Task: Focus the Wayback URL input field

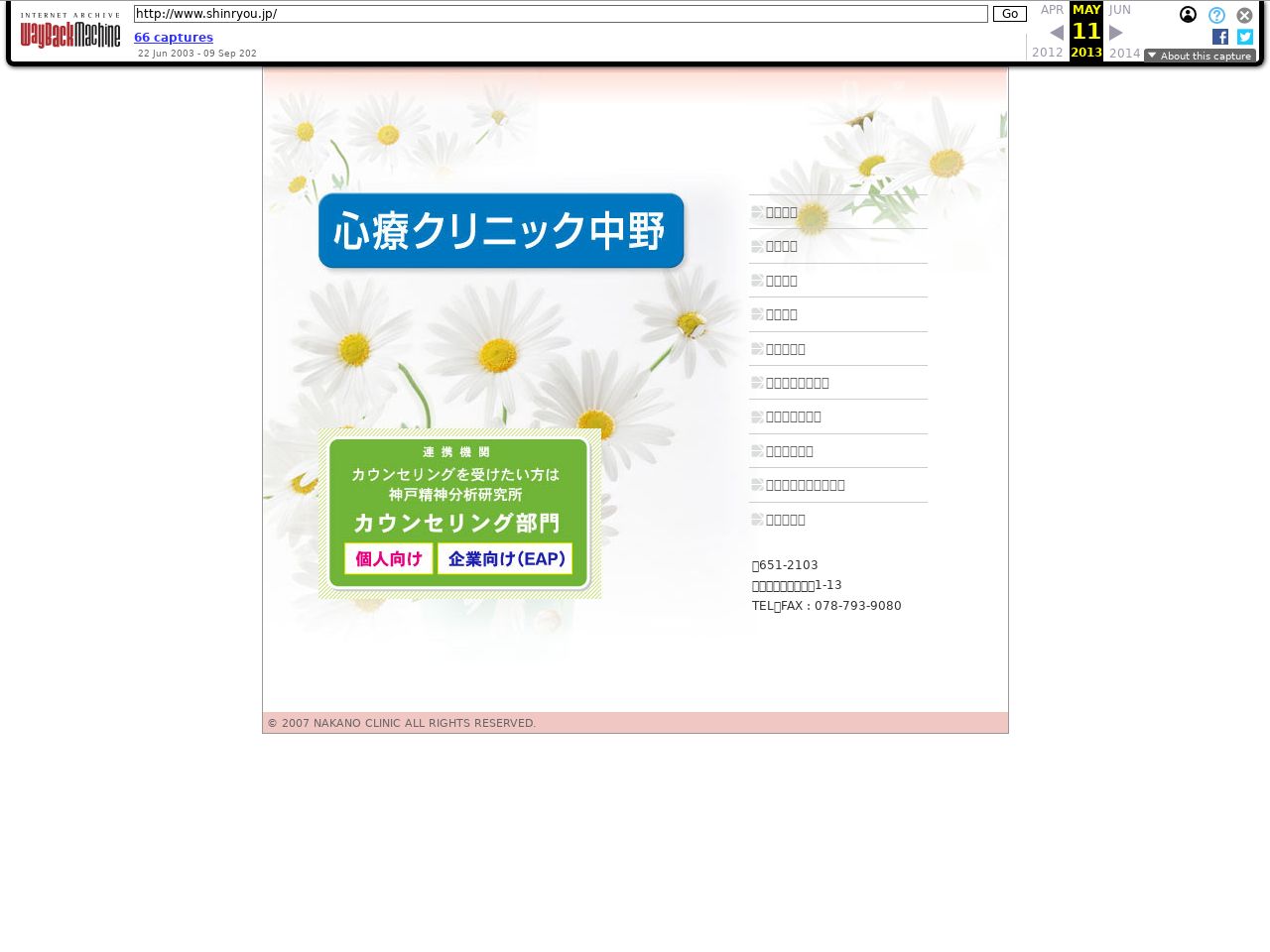Action: point(561,14)
